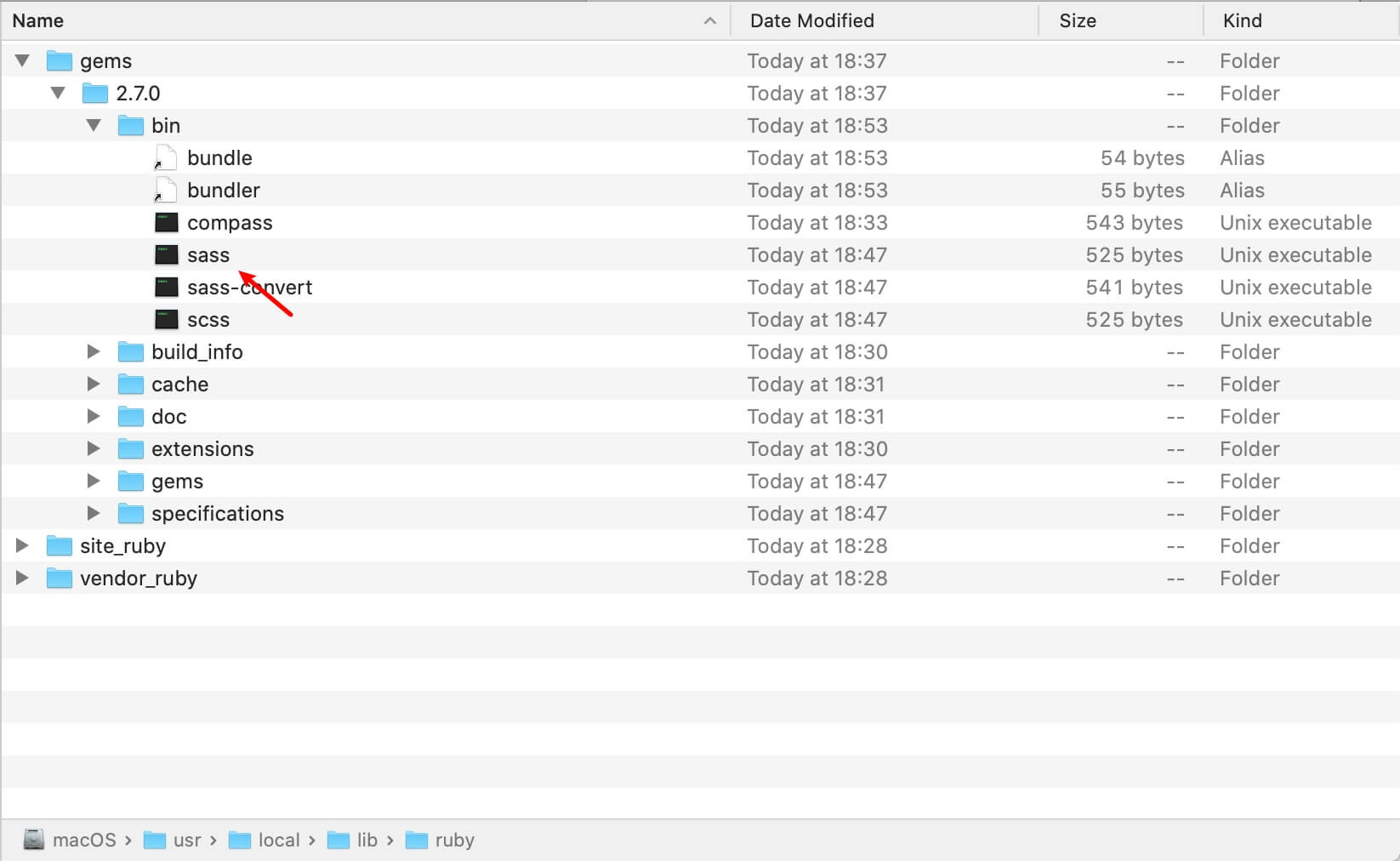Viewport: 1400px width, 861px height.
Task: Collapse the top-level gems folder
Action: tap(23, 61)
